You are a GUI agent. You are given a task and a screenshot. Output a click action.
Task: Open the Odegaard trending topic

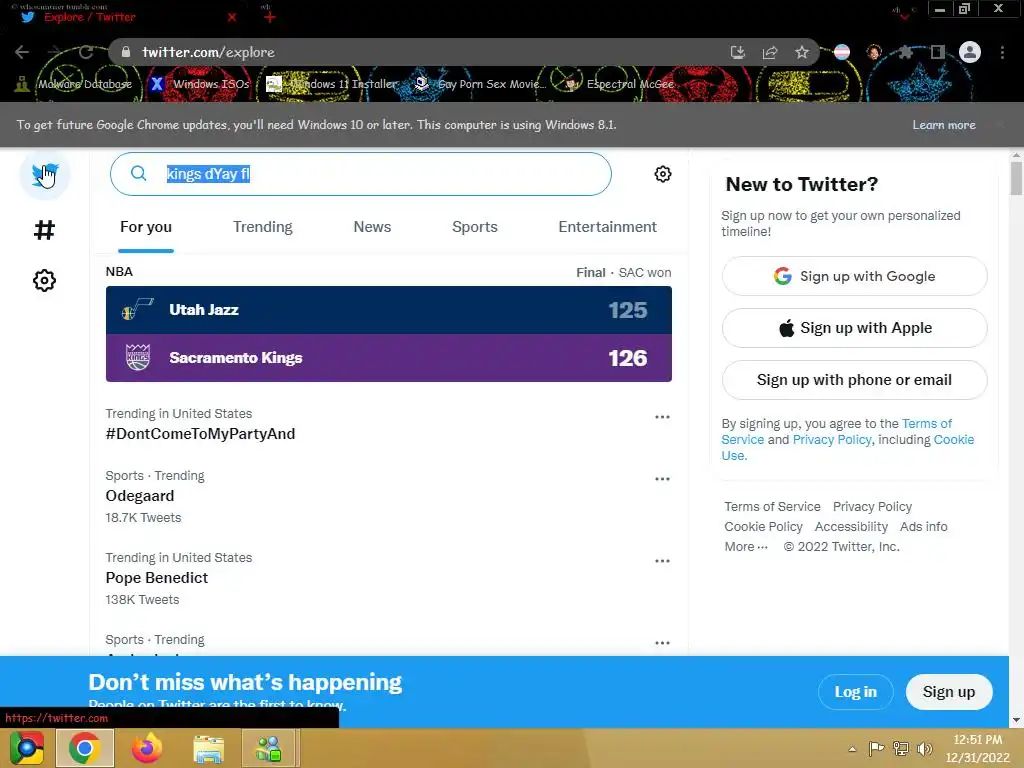point(140,496)
